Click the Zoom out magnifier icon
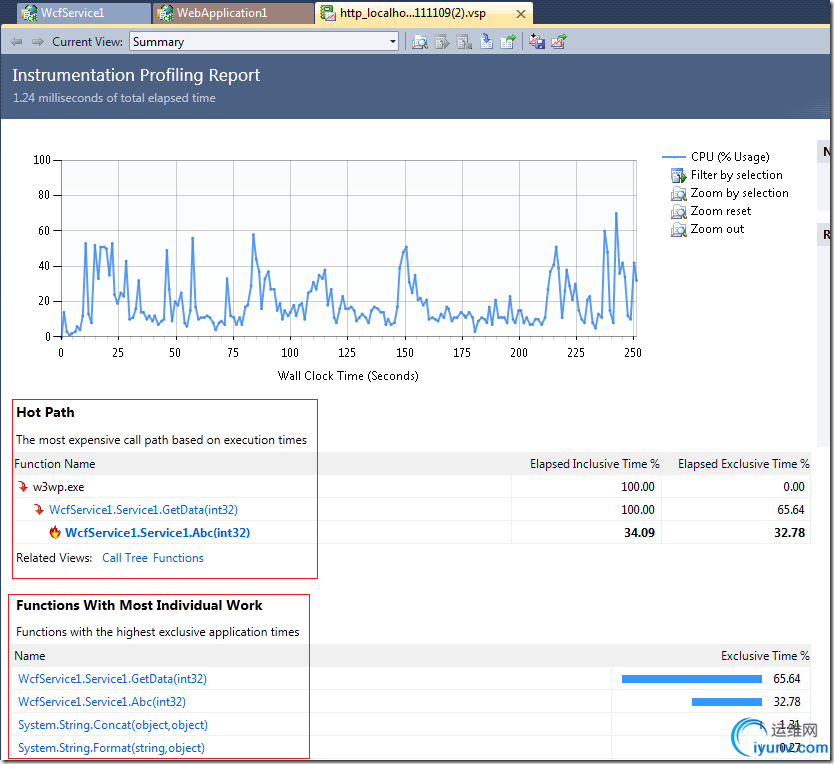Viewport: 834px width, 764px height. point(679,229)
